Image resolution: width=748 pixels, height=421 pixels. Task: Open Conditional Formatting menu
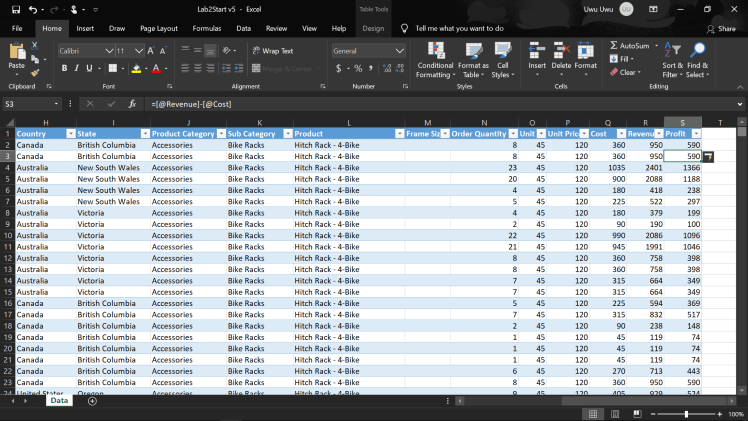click(x=434, y=60)
